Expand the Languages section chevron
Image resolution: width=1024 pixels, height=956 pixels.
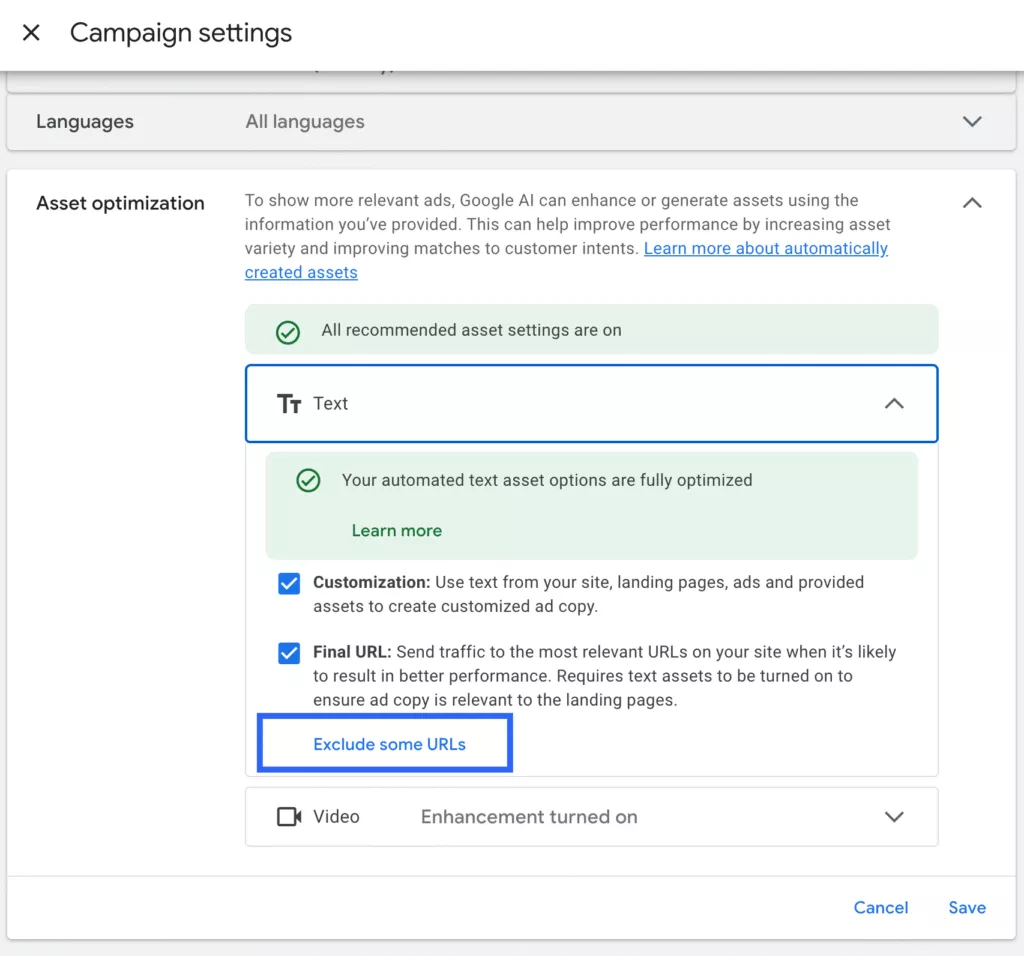(972, 121)
